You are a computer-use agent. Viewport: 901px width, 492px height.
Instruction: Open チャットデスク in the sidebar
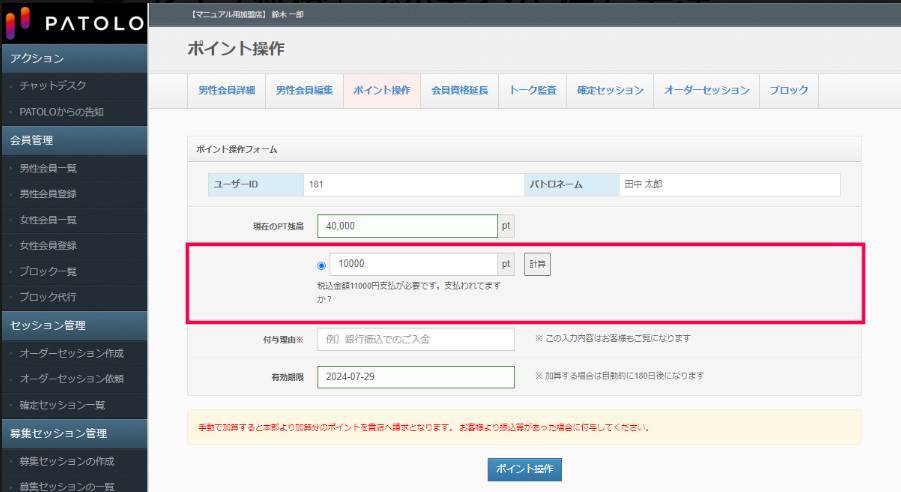point(53,86)
